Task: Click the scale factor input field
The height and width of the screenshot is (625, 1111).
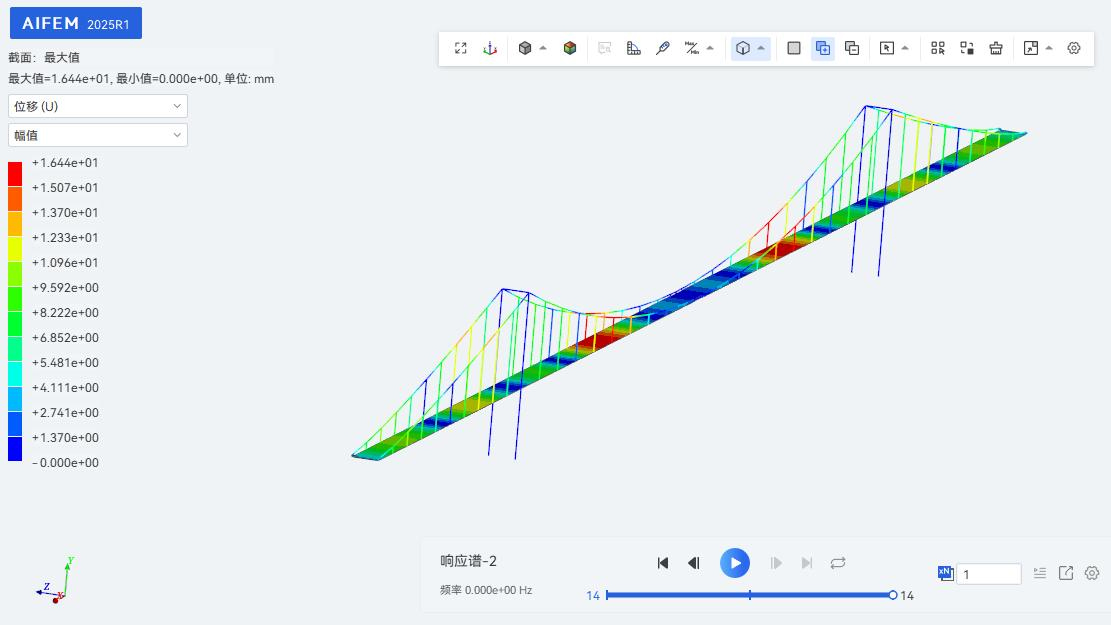Action: pos(988,574)
